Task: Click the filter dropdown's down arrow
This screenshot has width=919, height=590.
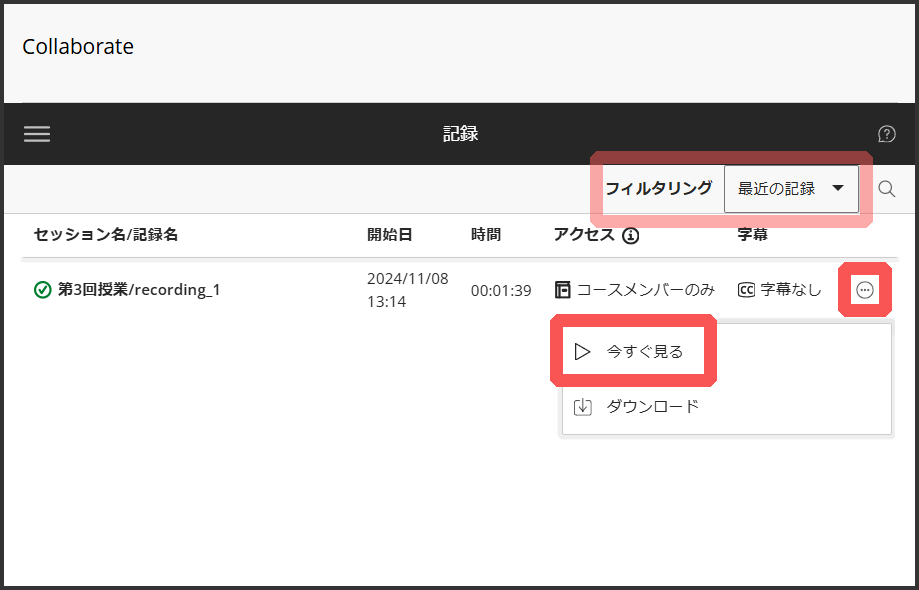Action: pos(838,189)
